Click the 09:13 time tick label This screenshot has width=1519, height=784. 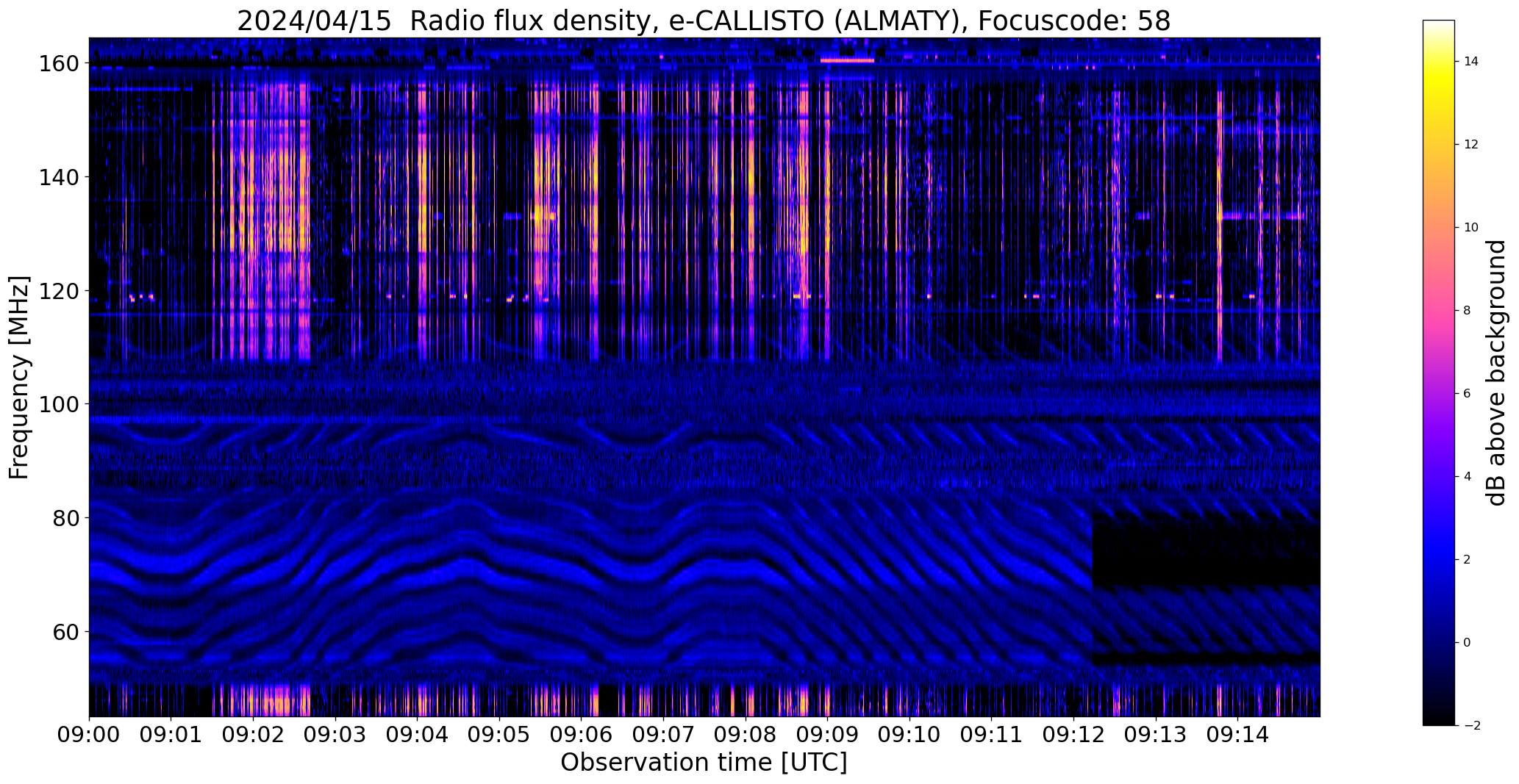click(x=1156, y=735)
